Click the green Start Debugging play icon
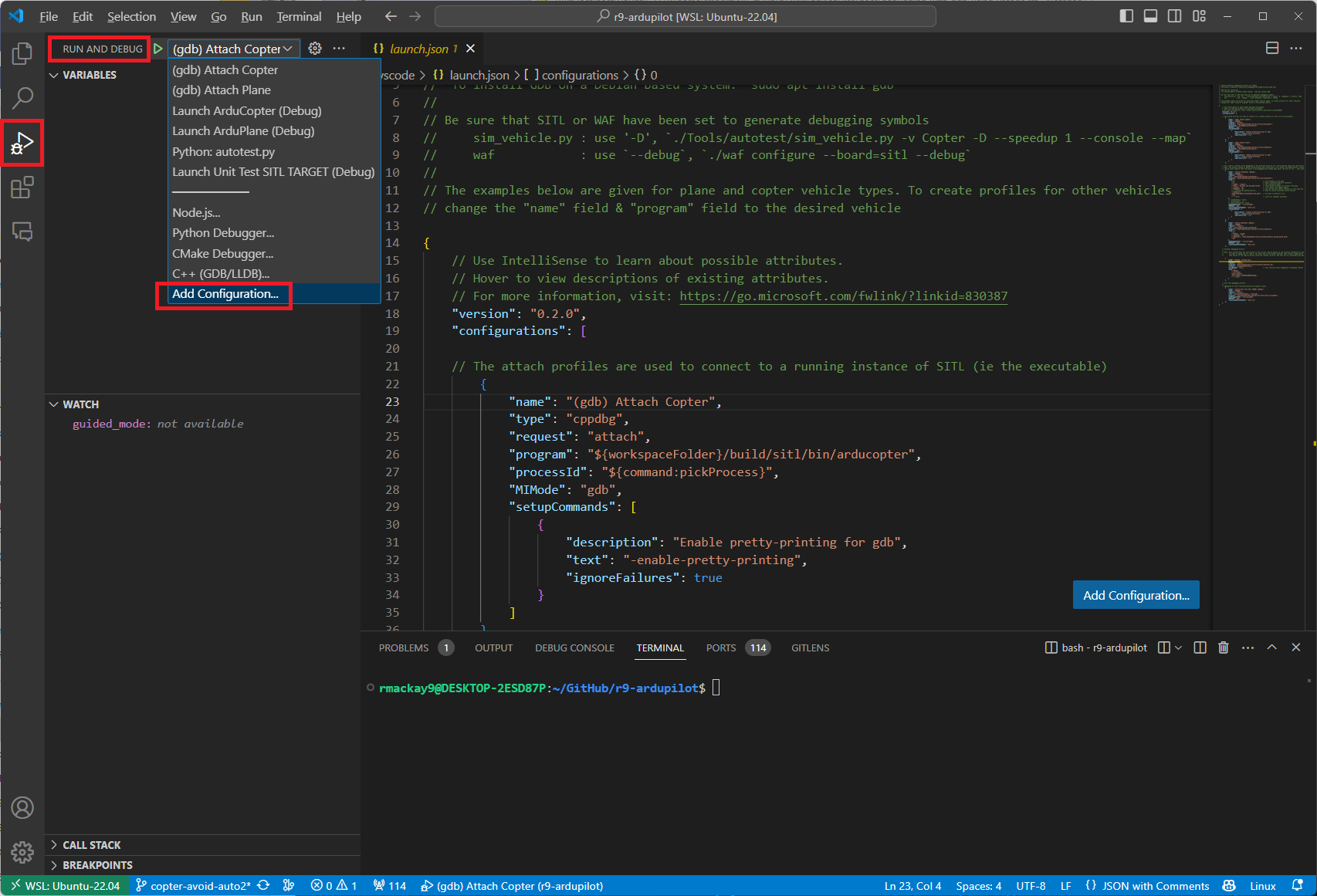 tap(158, 49)
